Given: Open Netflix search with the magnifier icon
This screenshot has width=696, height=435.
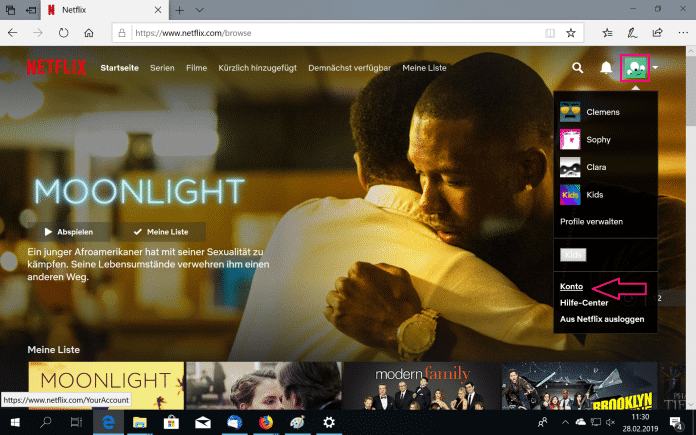Looking at the screenshot, I should (x=577, y=68).
